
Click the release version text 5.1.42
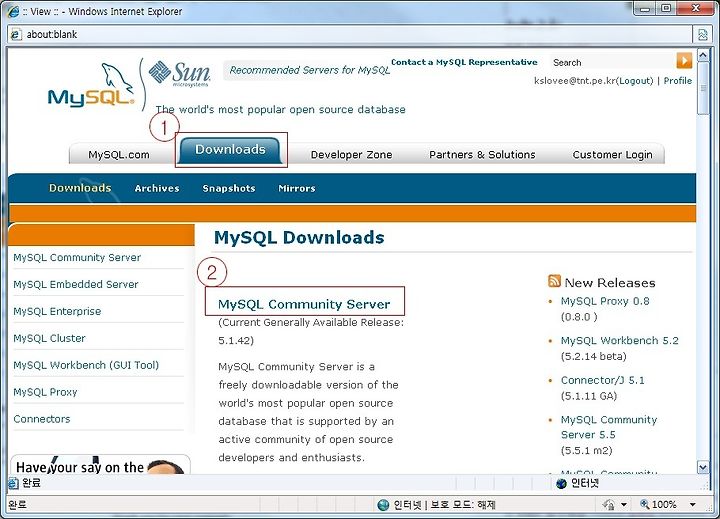coord(236,340)
